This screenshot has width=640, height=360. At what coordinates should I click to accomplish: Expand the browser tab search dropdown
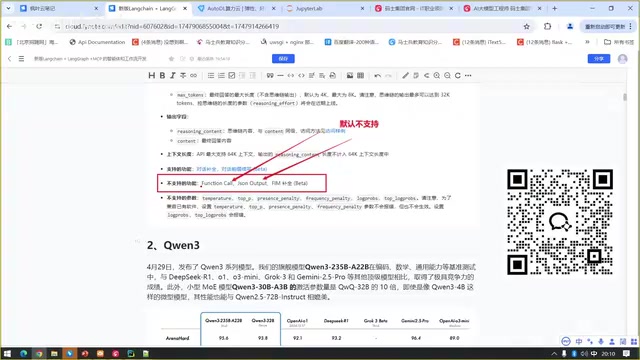8,8
